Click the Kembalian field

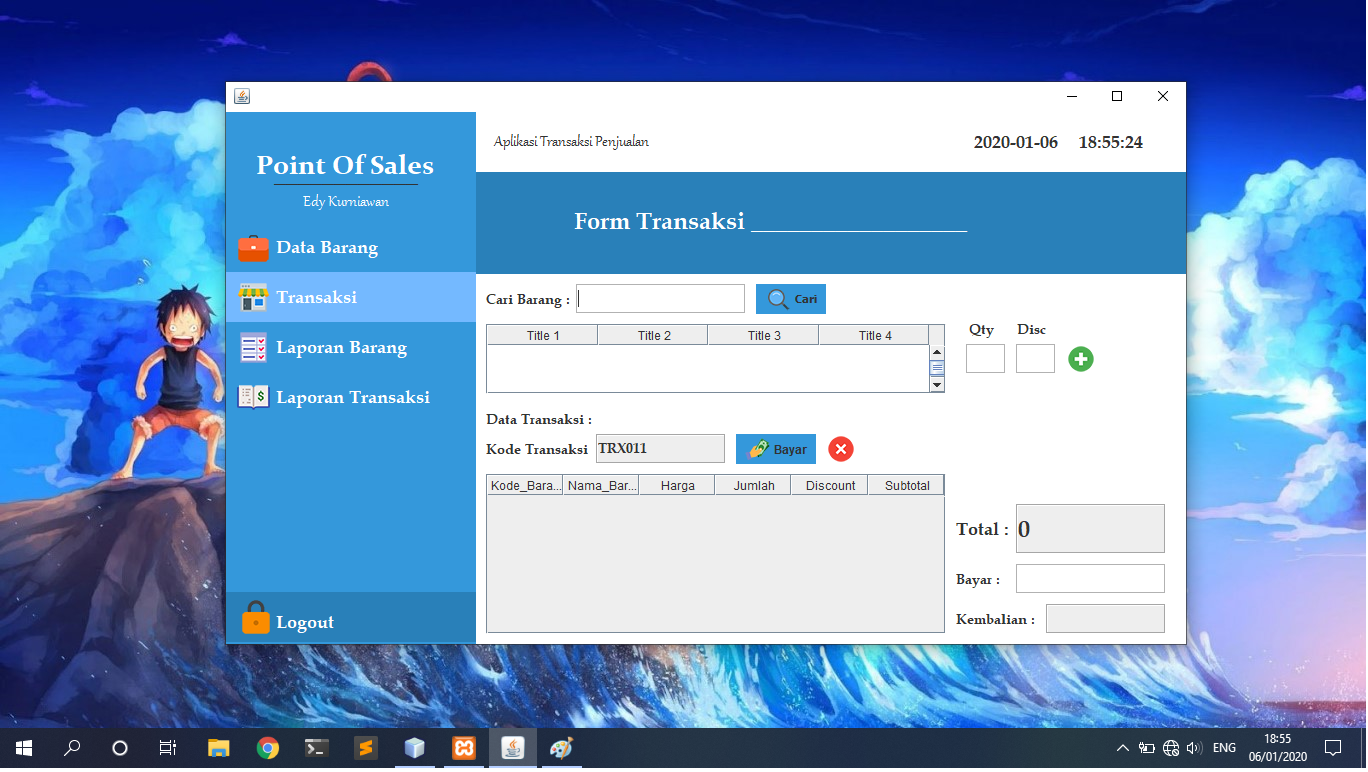coord(1105,619)
